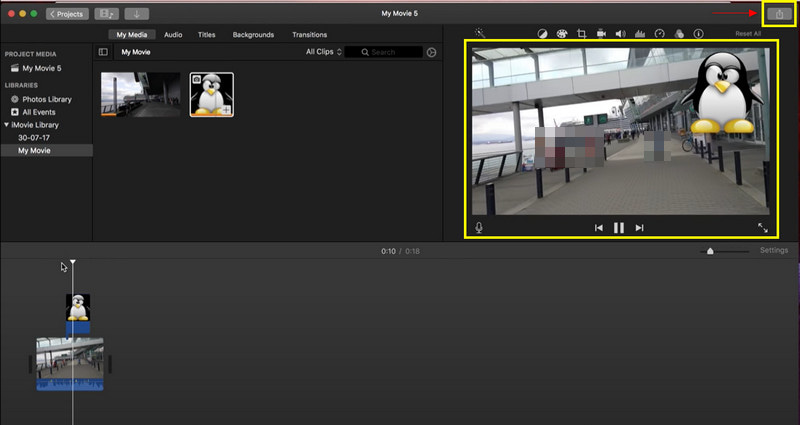Open the color balance tool
This screenshot has width=800, height=425.
[542, 34]
